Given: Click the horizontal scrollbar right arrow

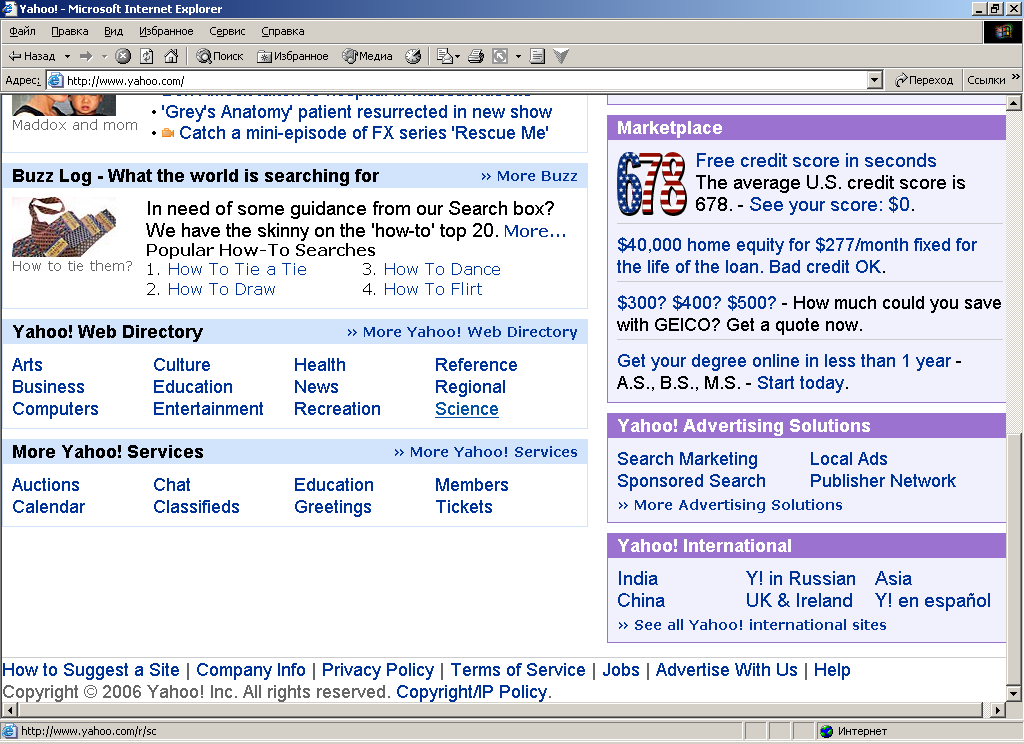Looking at the screenshot, I should [x=997, y=710].
